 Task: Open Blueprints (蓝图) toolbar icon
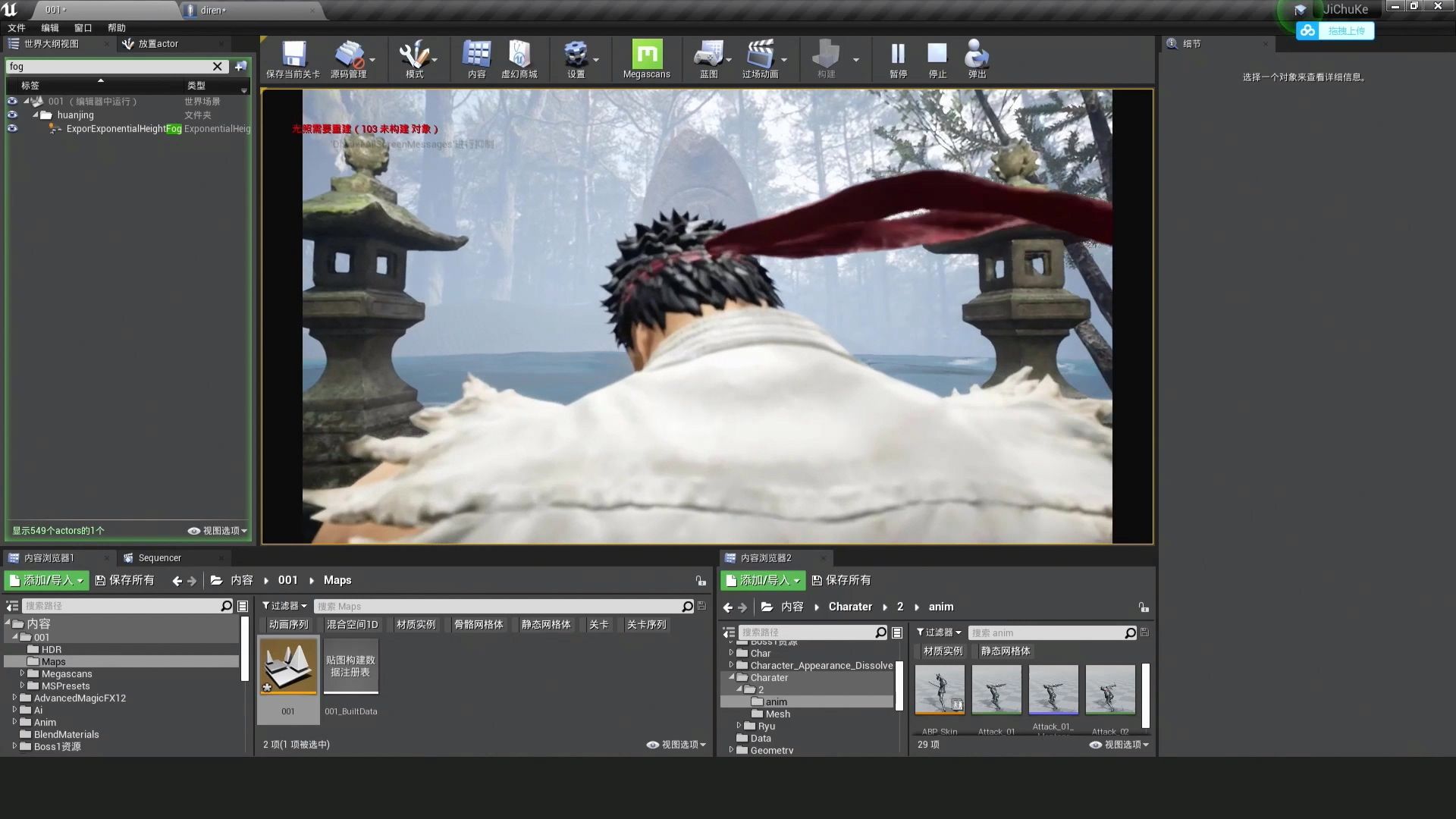pos(708,59)
